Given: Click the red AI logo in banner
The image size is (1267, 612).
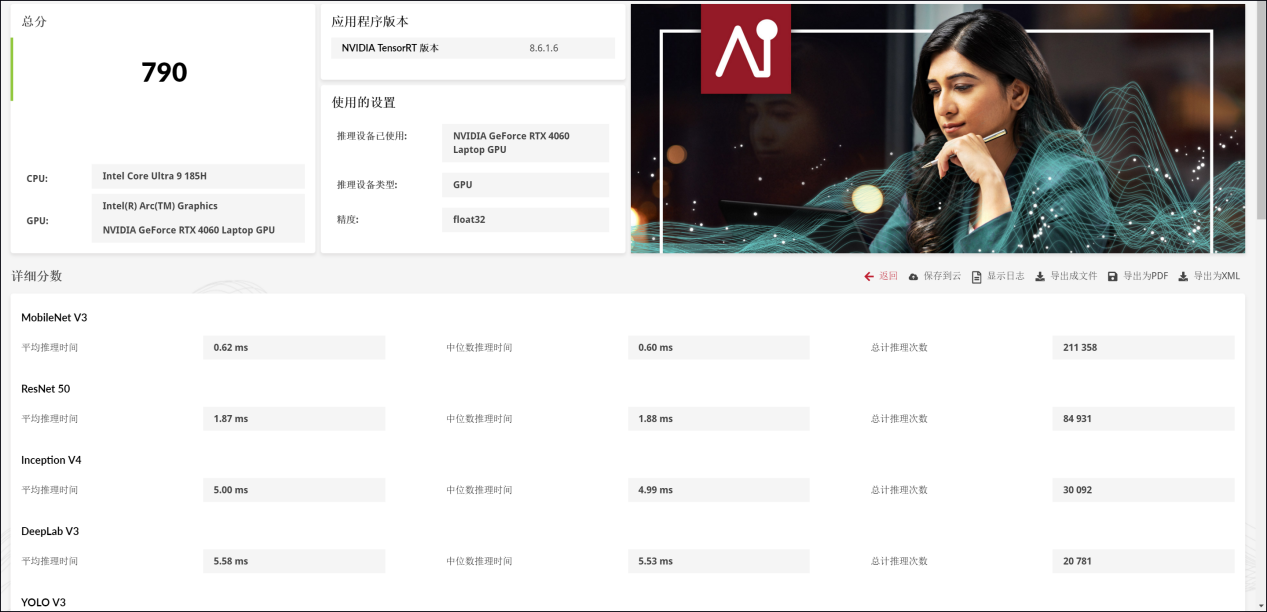Looking at the screenshot, I should 745,49.
